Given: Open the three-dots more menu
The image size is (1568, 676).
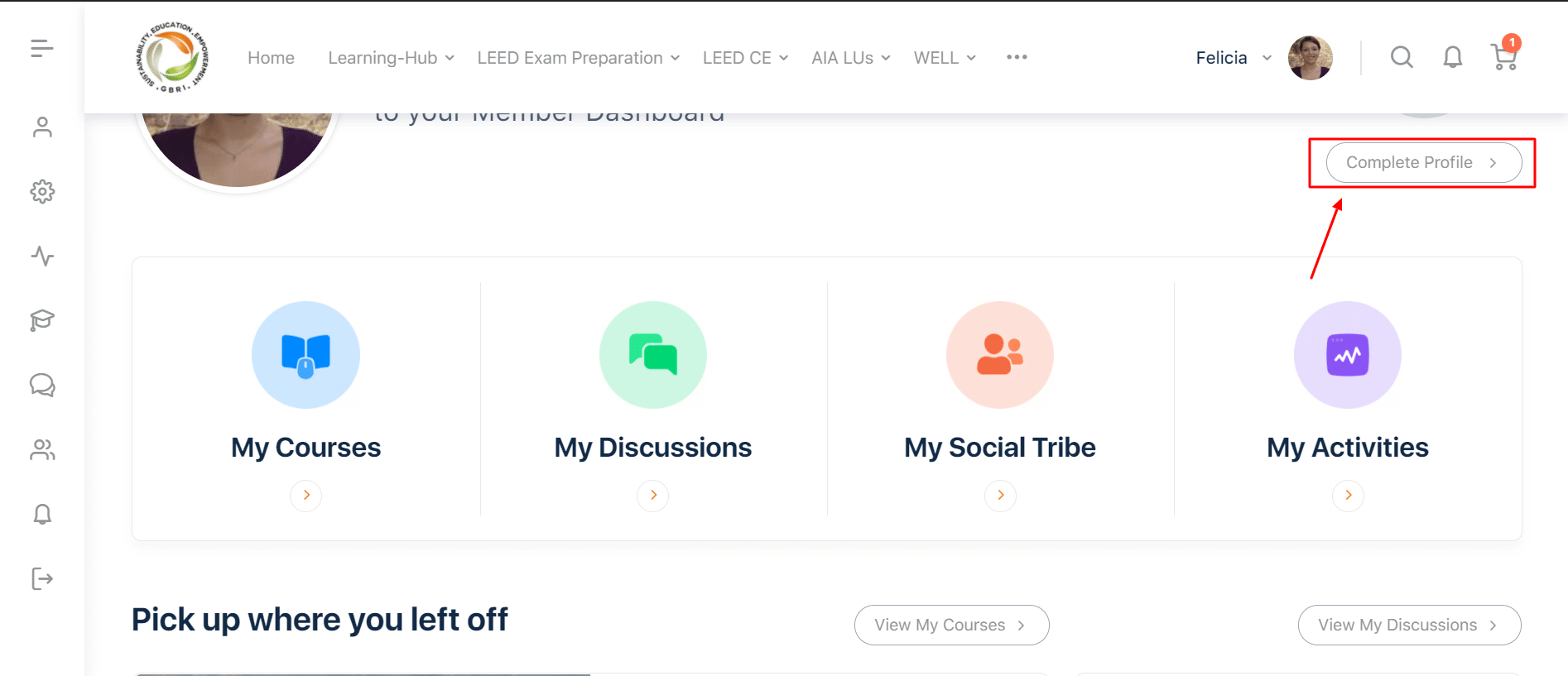Looking at the screenshot, I should pyautogui.click(x=1017, y=57).
